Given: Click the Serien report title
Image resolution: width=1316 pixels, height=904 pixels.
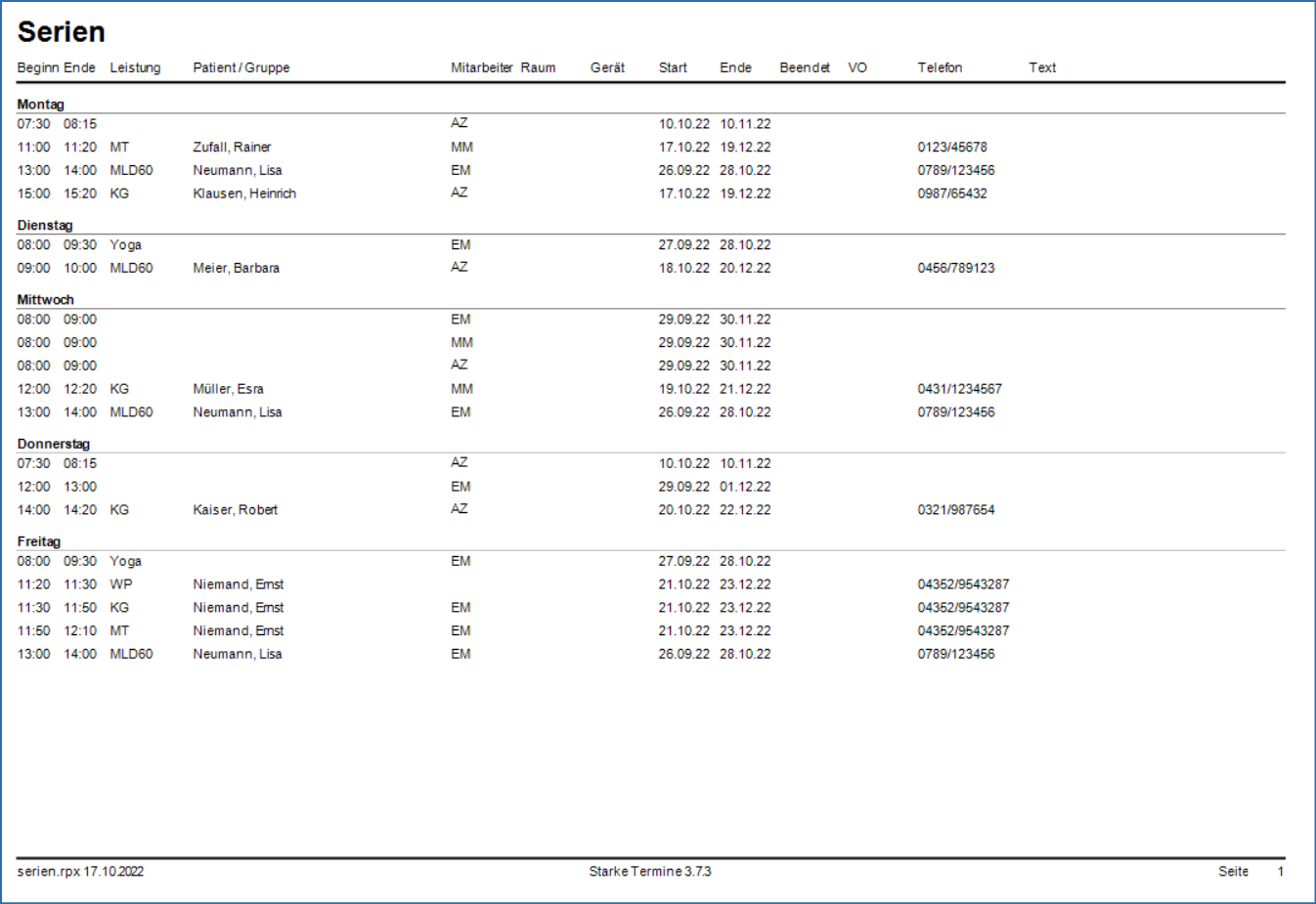Looking at the screenshot, I should [x=61, y=32].
